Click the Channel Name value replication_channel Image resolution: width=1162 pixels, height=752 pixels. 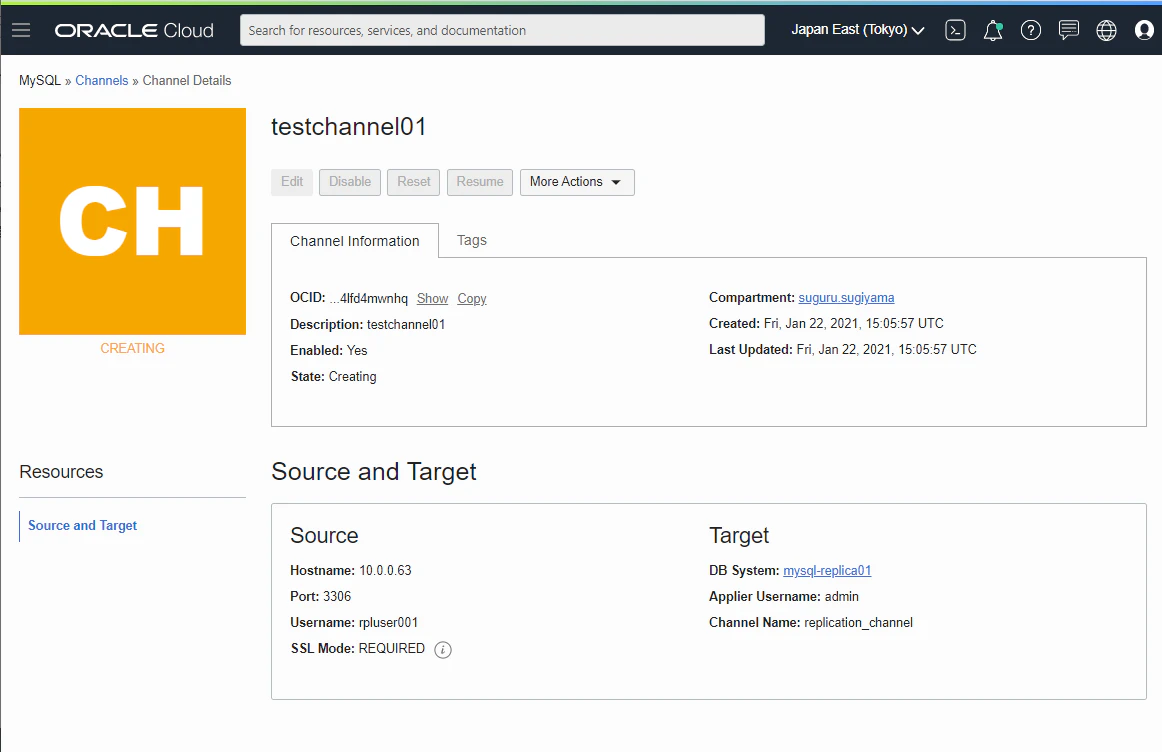[x=858, y=622]
